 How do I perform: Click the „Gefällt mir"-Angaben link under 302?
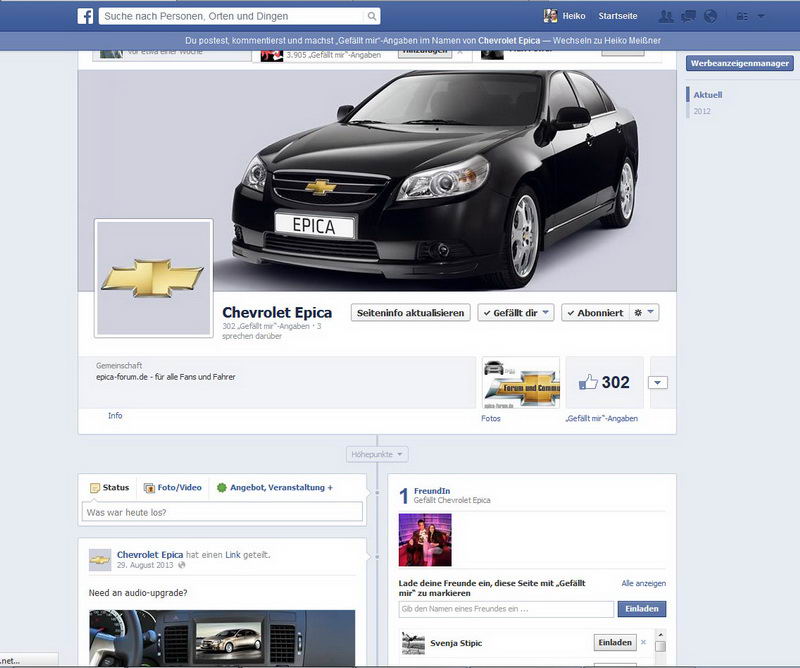(x=602, y=418)
